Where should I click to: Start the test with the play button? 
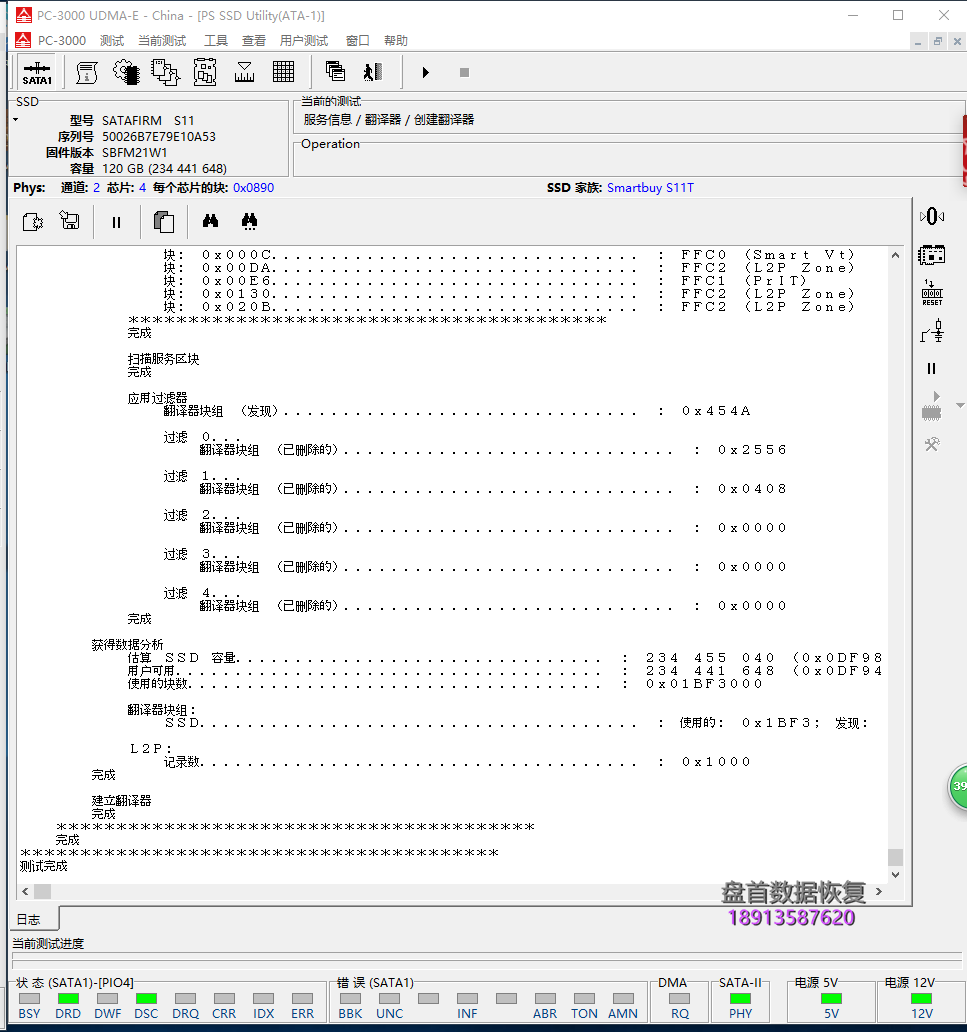click(425, 72)
